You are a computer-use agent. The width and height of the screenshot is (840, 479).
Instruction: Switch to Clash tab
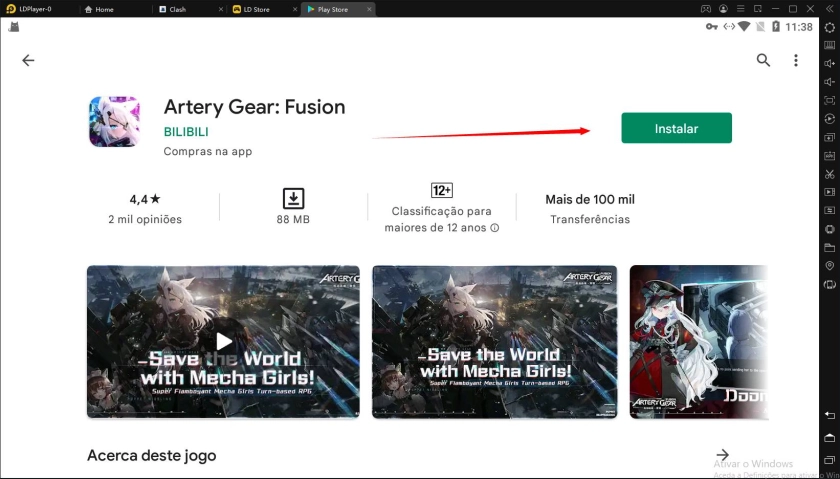171,9
